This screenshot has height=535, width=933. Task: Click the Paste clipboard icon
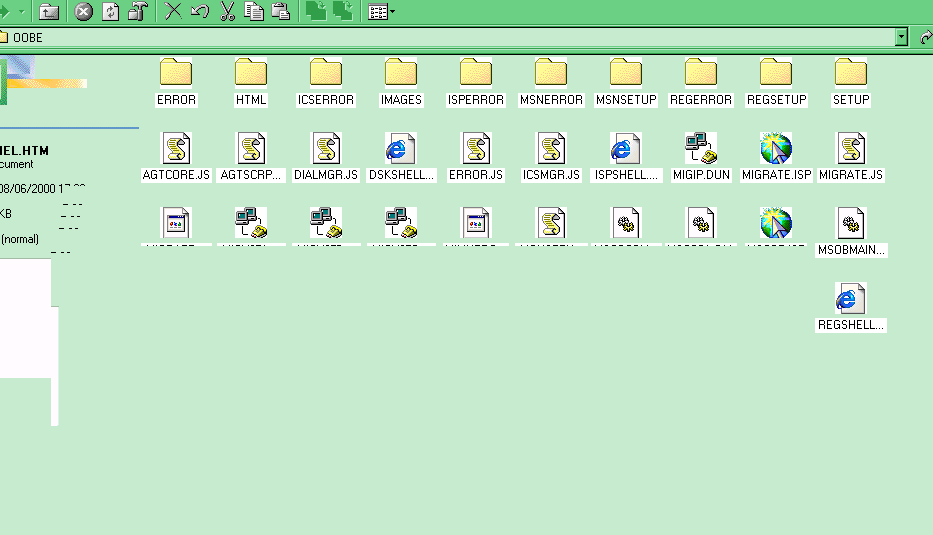click(281, 12)
